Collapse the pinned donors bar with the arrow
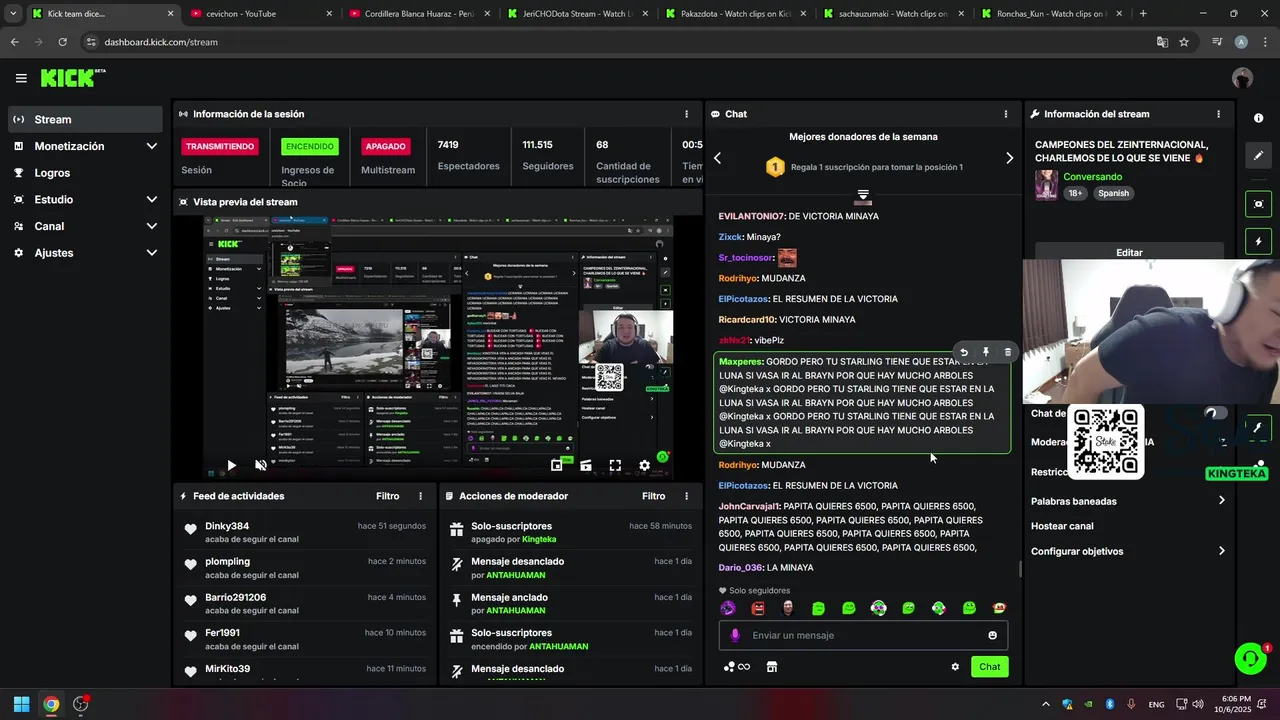 pos(863,195)
